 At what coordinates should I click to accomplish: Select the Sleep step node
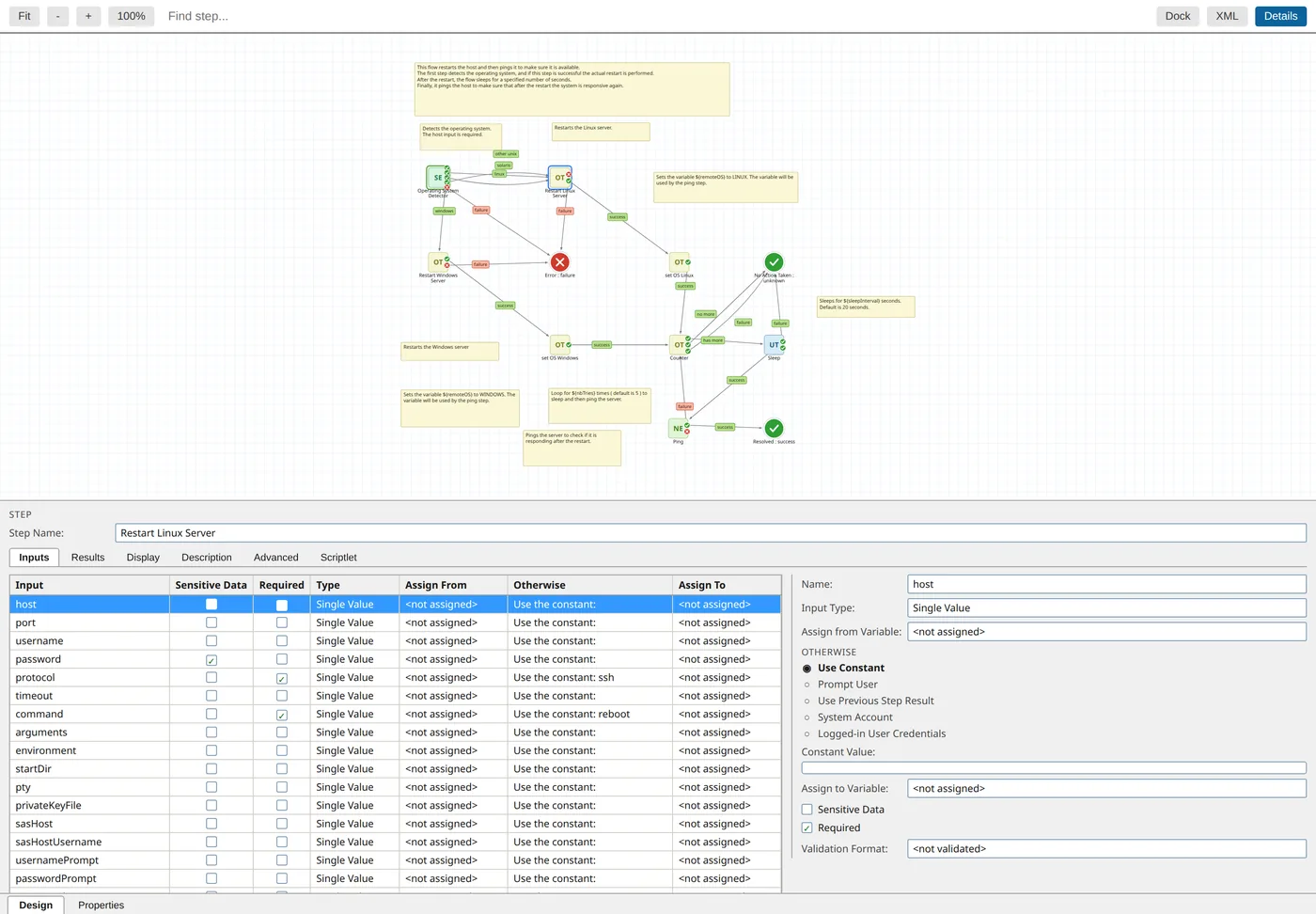point(775,345)
